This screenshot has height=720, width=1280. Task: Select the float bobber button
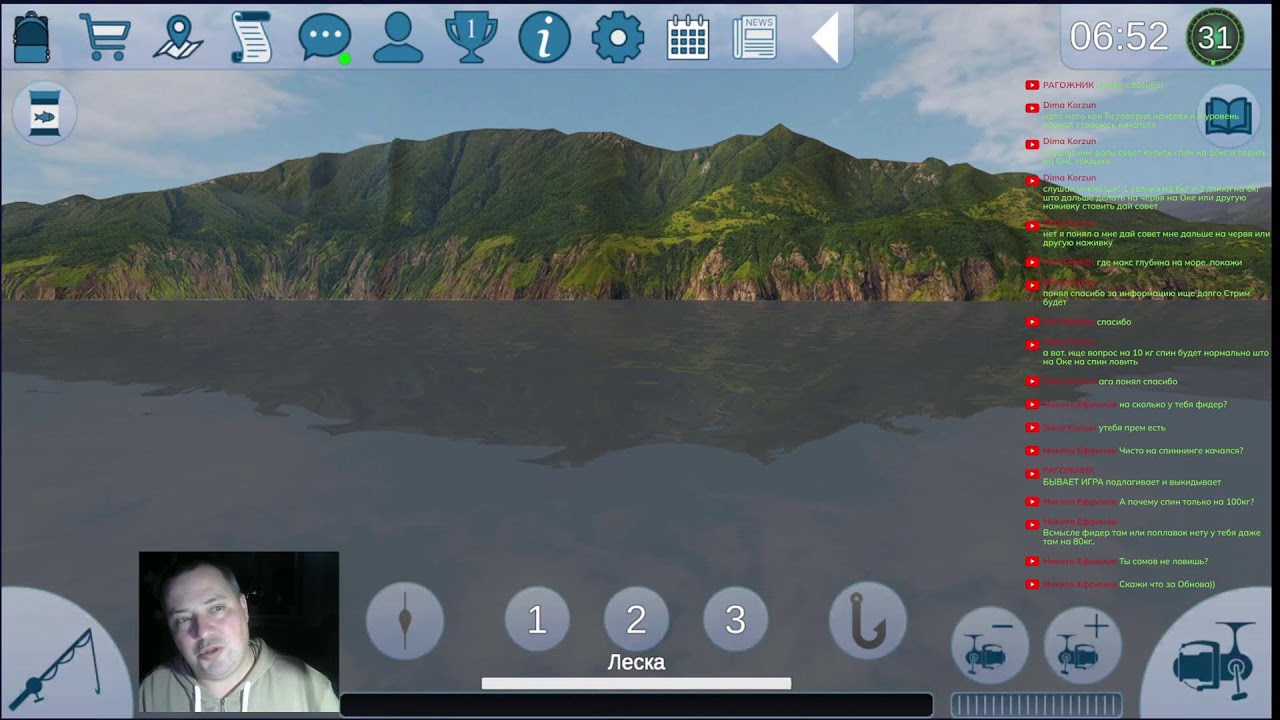pos(405,620)
